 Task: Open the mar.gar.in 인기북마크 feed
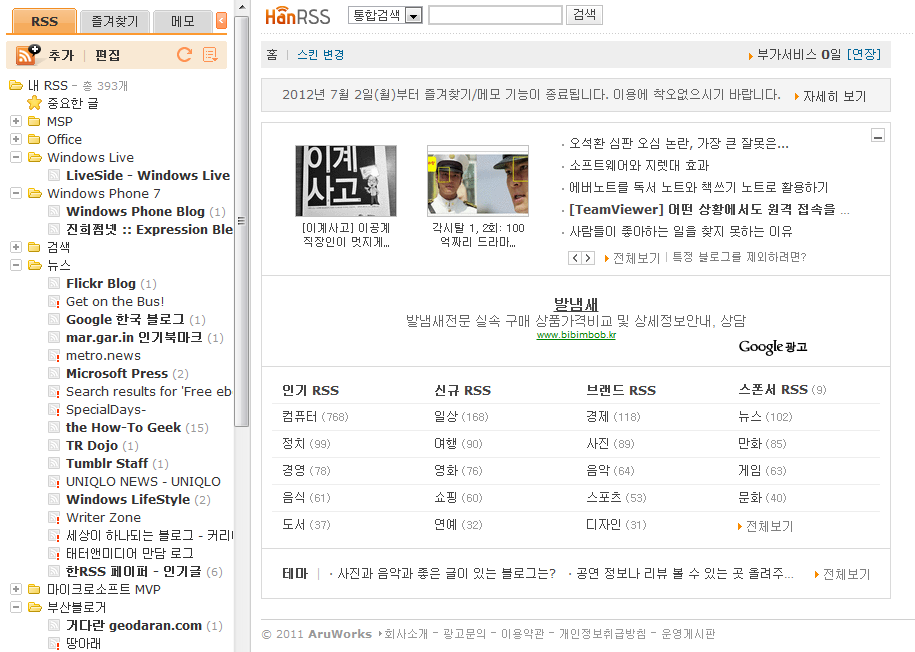coord(134,337)
